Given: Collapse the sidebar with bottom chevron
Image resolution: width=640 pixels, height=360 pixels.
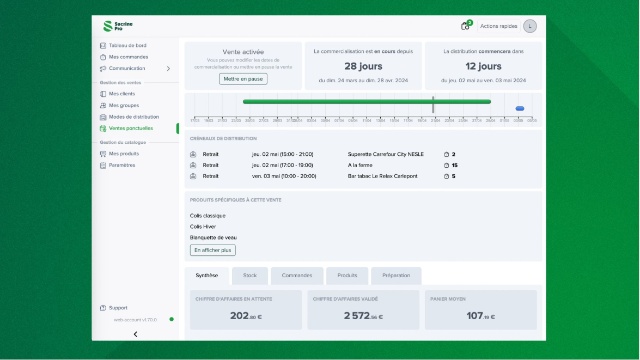Looking at the screenshot, I should tap(136, 334).
